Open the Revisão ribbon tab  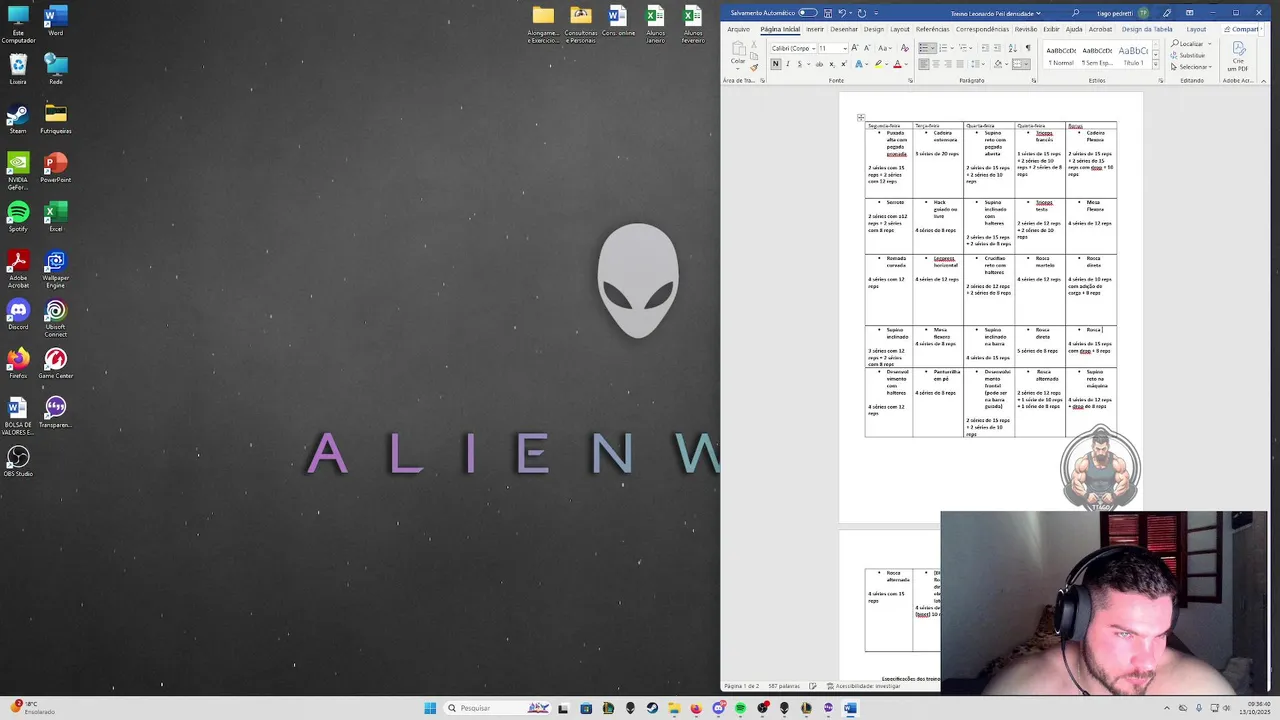pyautogui.click(x=1026, y=29)
